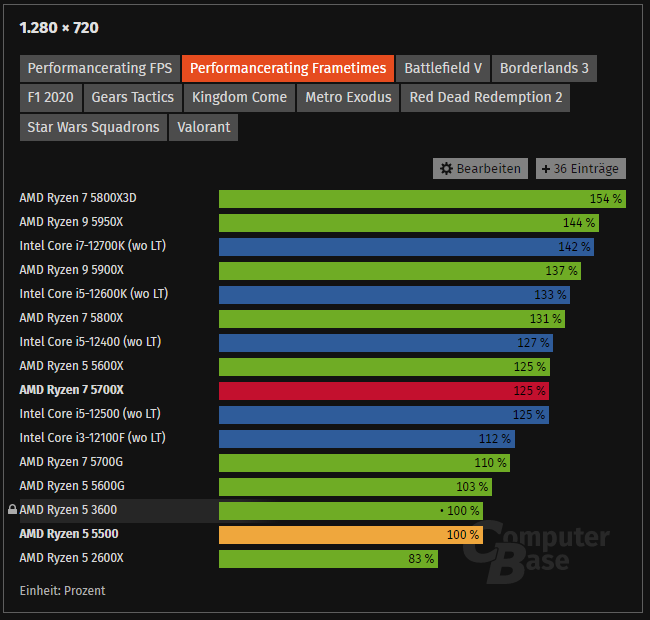650x620 pixels.
Task: Open the Gears Tactics tab
Action: click(x=133, y=98)
